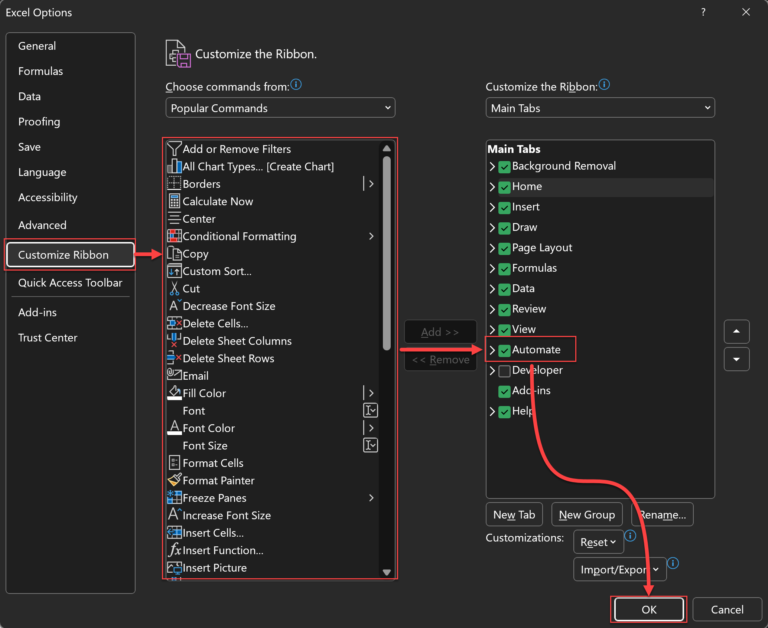
Task: Click the Add or Remove Filters funnel icon
Action: pos(175,149)
